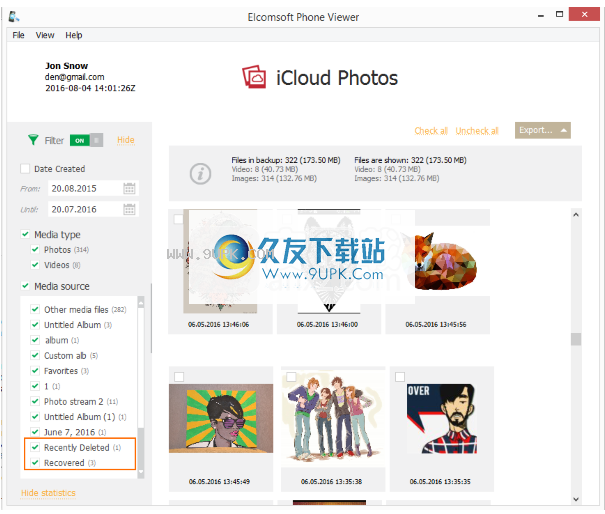Uncheck the album (1) checkbox

[x=35, y=340]
